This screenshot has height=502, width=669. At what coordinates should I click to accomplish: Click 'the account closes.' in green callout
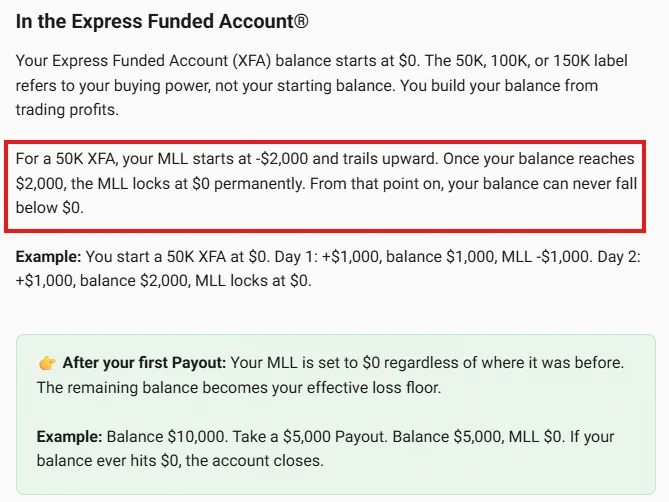click(x=254, y=461)
